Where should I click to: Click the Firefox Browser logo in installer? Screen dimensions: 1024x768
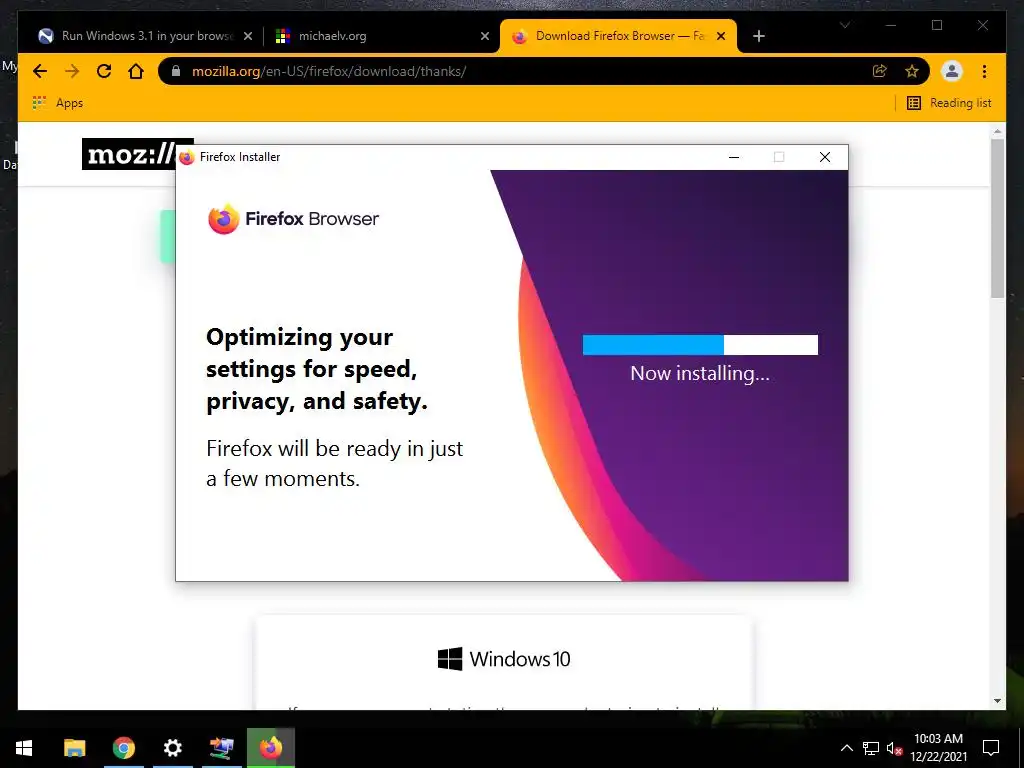pyautogui.click(x=293, y=218)
